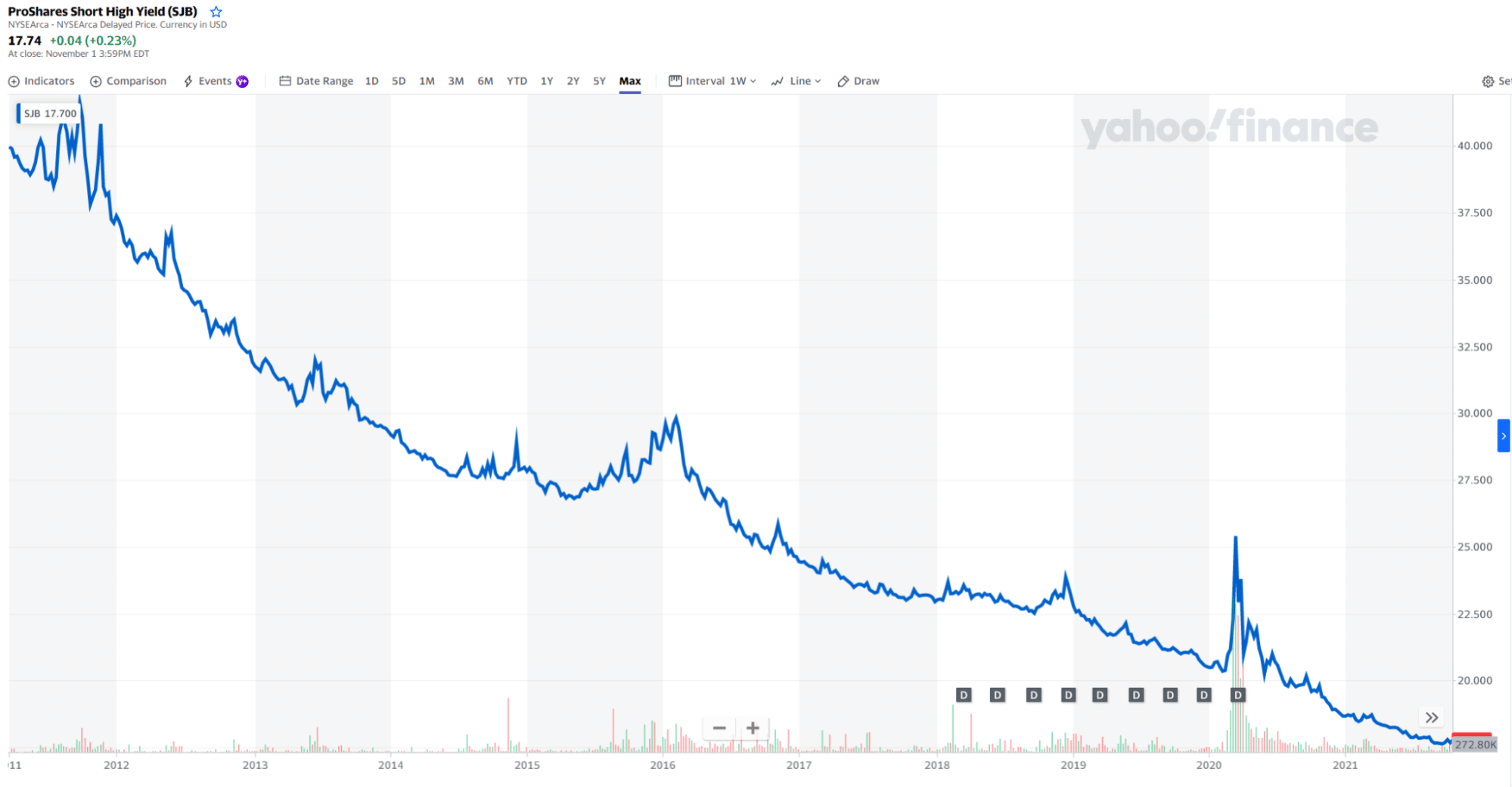Jump to latest data with double-arrow button
This screenshot has height=787, width=1512.
1431,717
